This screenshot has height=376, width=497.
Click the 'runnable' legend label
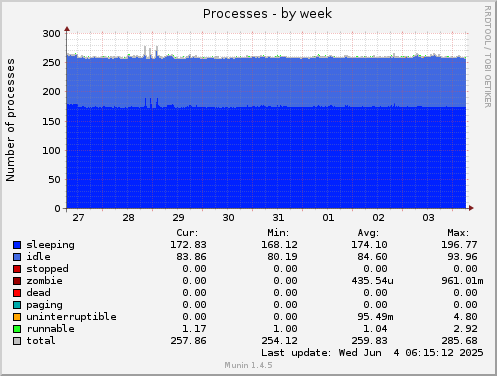click(51, 329)
